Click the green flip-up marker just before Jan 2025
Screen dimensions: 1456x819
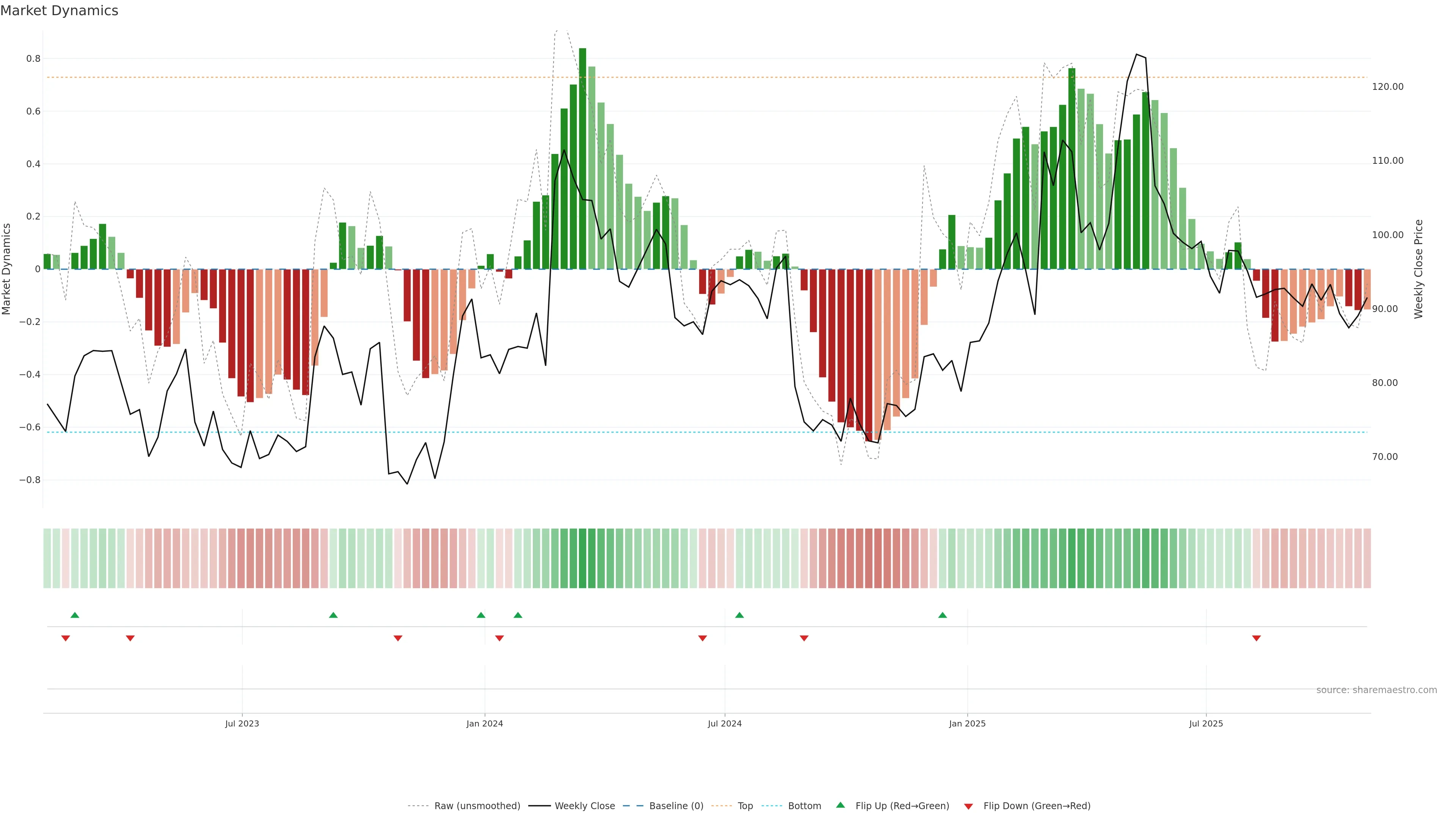(x=942, y=615)
